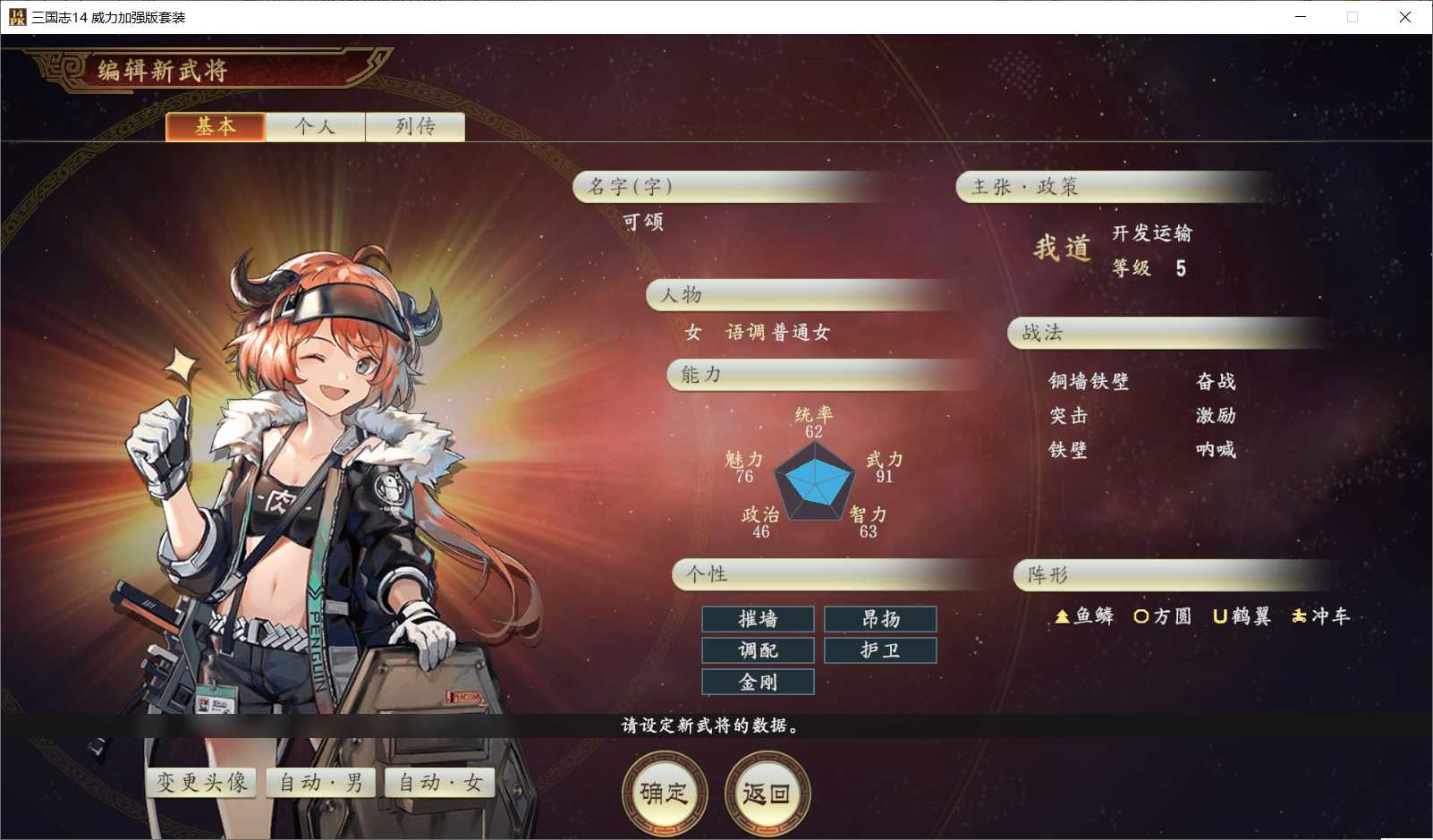Select the 方圆 formation circle icon
Viewport: 1433px width, 840px height.
[x=1141, y=616]
